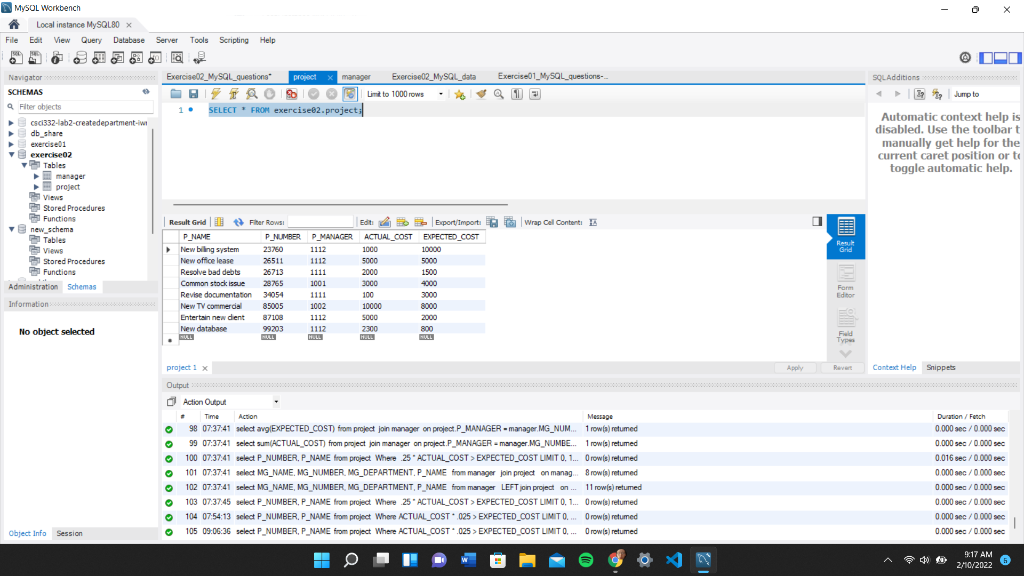This screenshot has width=1024, height=576.
Task: Execute the SQL script with lightning bolt
Action: 215,94
